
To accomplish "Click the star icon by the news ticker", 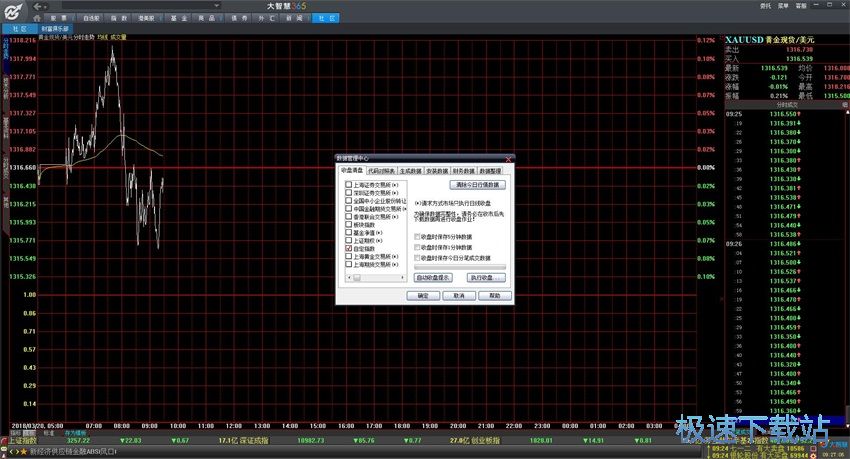I will pos(23,451).
